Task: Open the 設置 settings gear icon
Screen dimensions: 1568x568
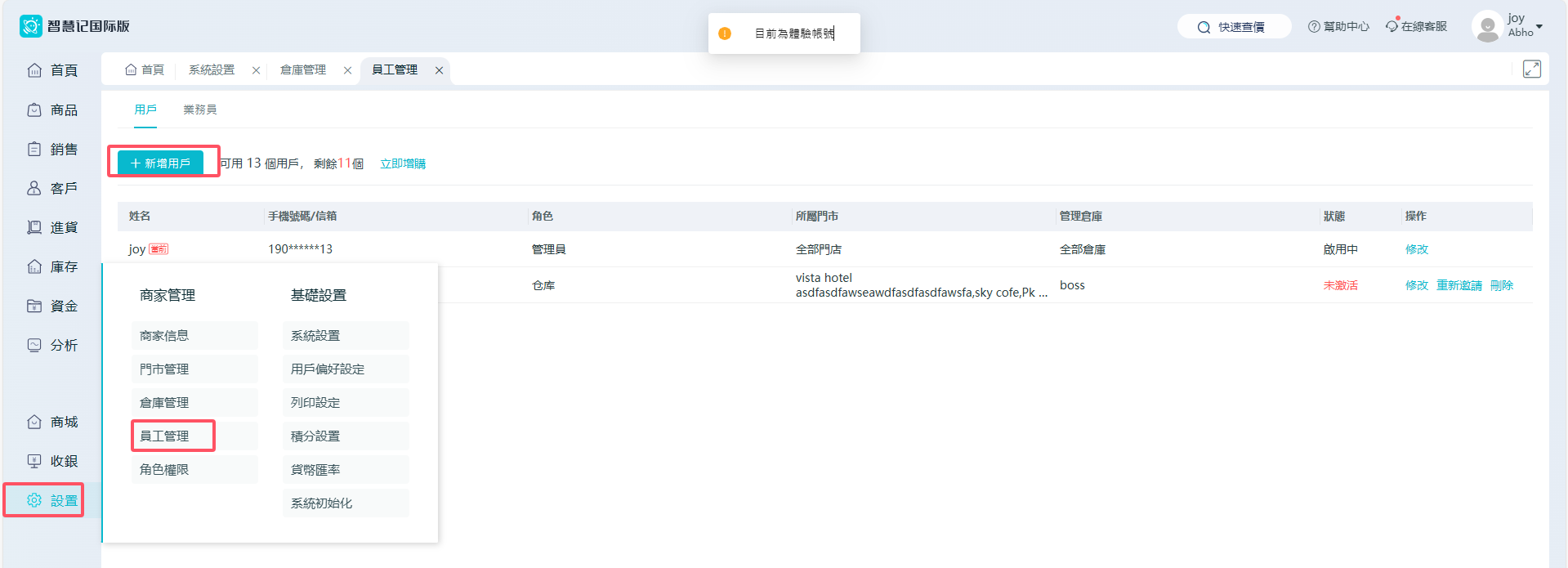Action: [x=34, y=500]
